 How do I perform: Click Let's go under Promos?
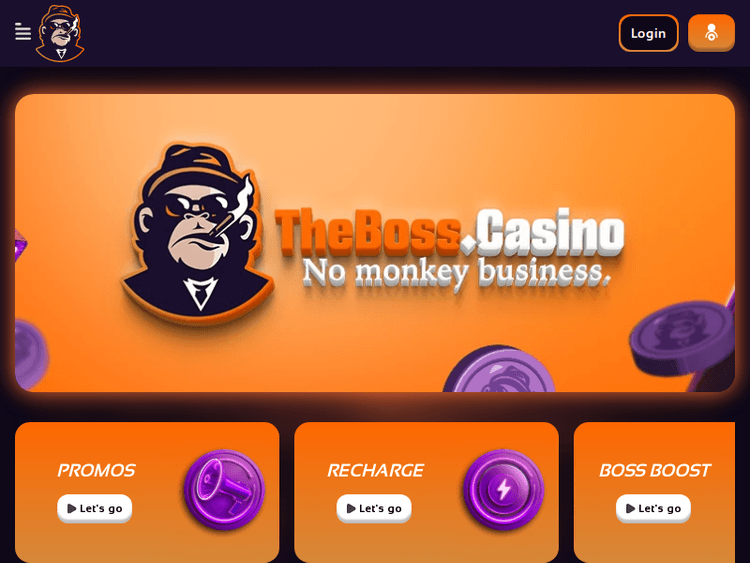(x=94, y=508)
